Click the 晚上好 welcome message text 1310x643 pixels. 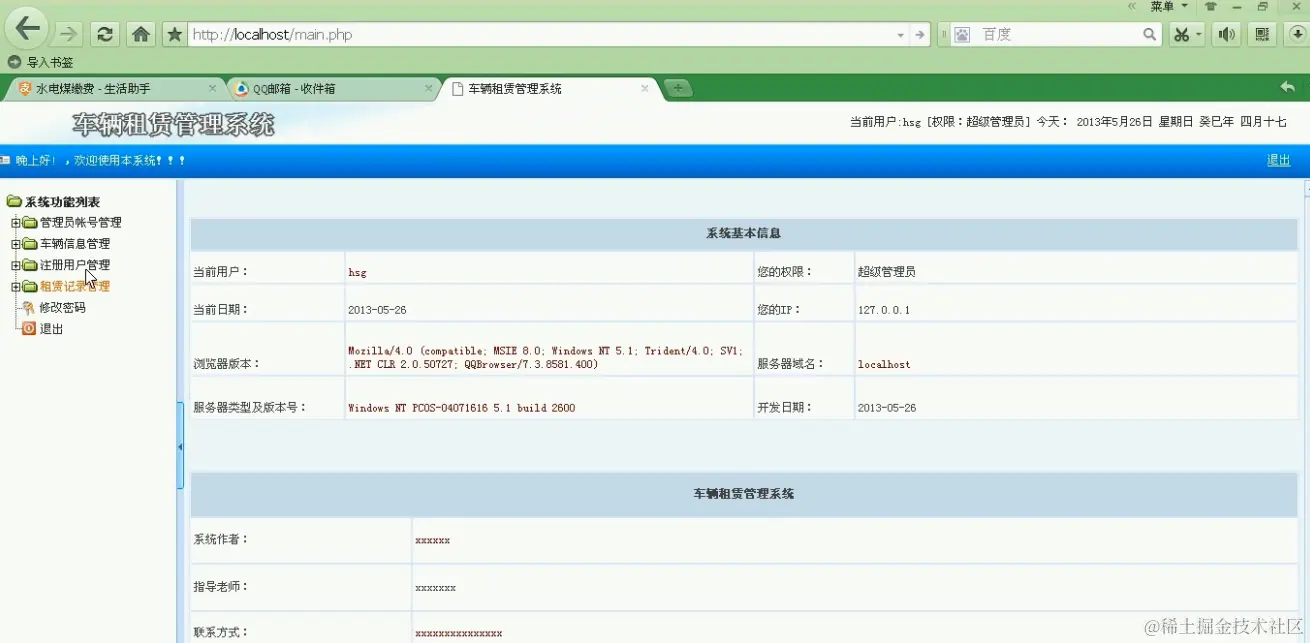[100, 160]
